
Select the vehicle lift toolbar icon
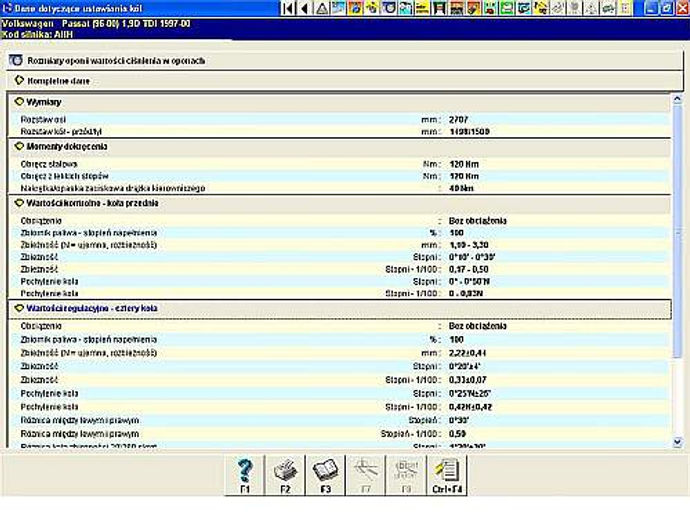pyautogui.click(x=439, y=8)
